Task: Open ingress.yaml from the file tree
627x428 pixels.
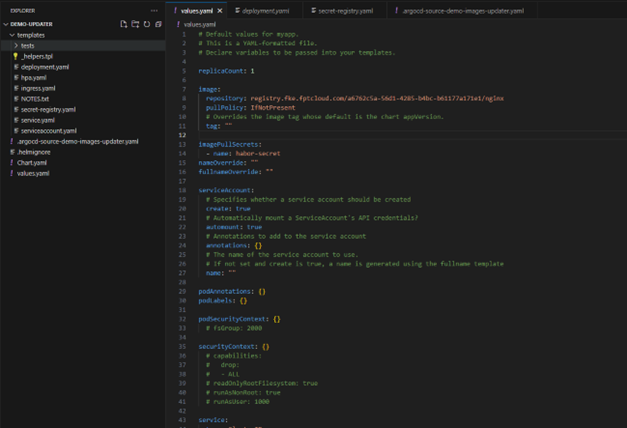Action: click(38, 88)
